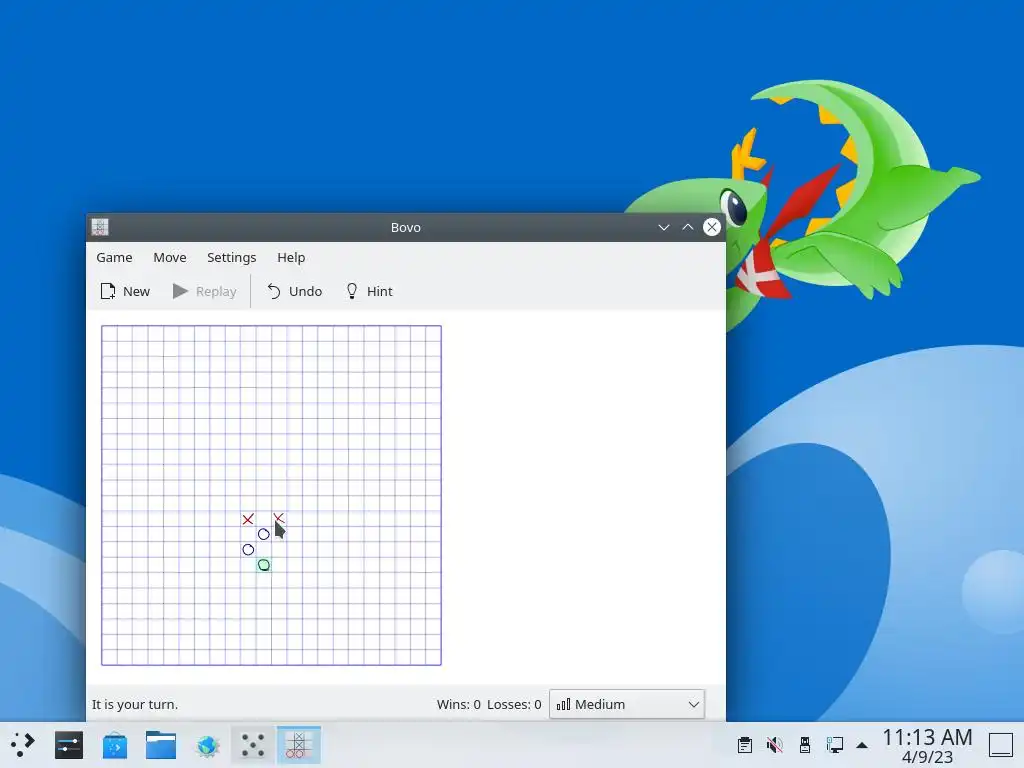
Task: Click the 'Wins: 0' status entry
Action: click(458, 704)
